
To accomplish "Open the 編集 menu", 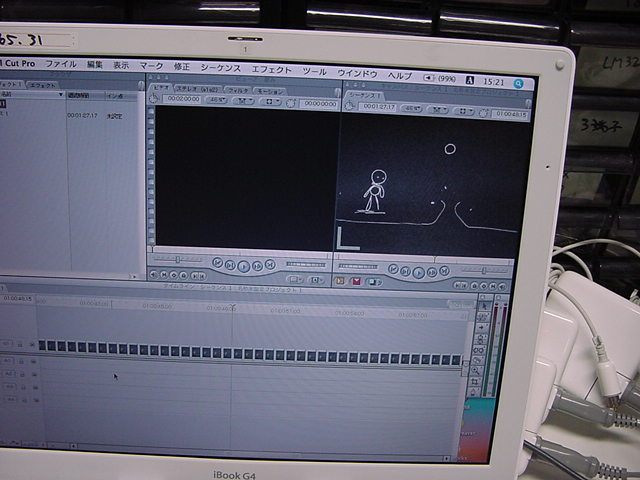I will (94, 64).
